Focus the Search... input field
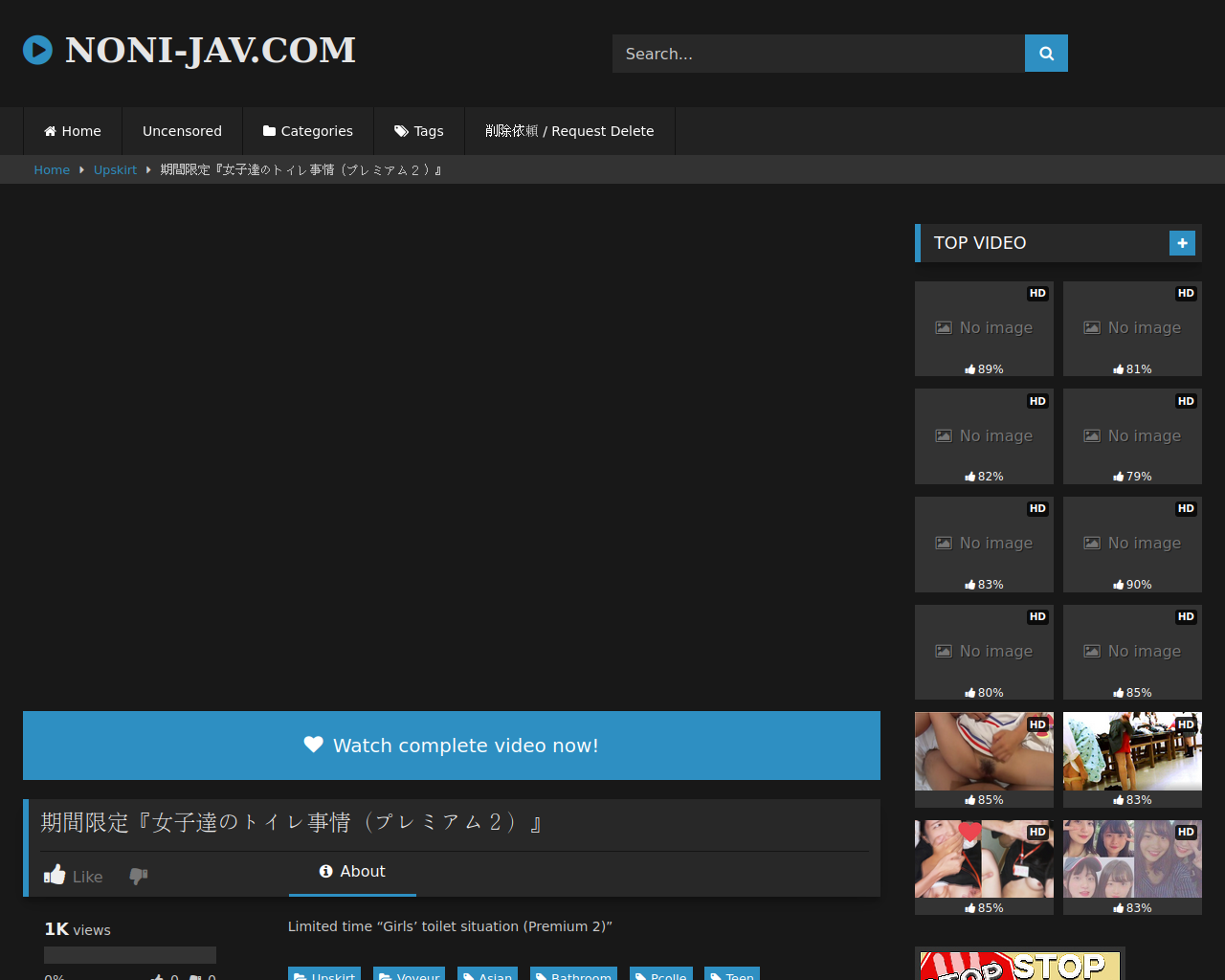1225x980 pixels. click(x=818, y=54)
